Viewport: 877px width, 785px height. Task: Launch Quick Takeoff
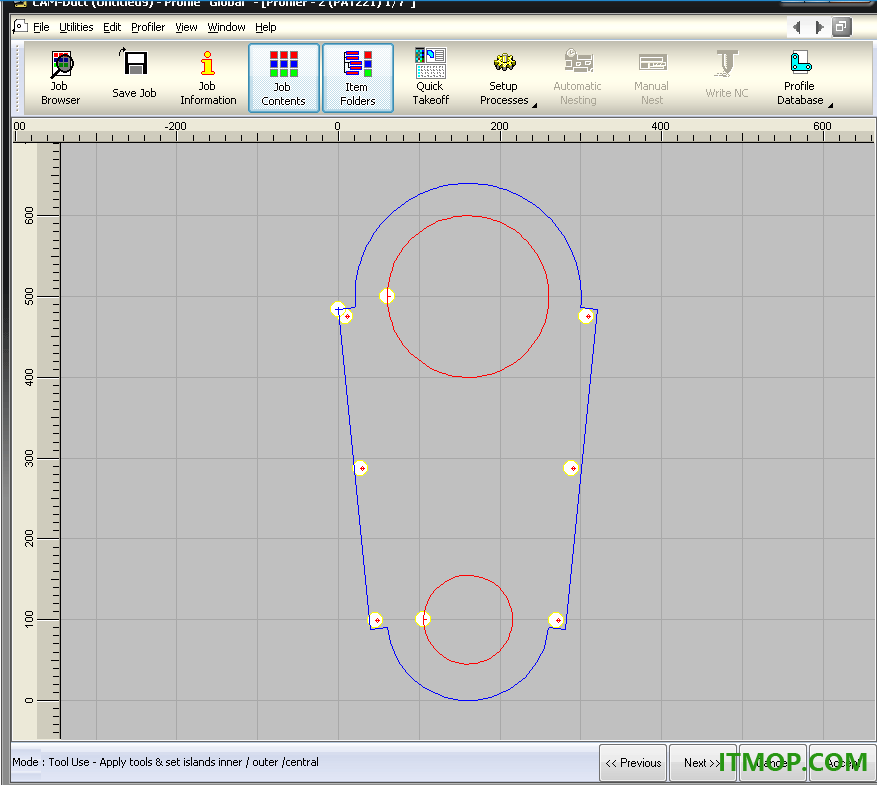pos(431,78)
